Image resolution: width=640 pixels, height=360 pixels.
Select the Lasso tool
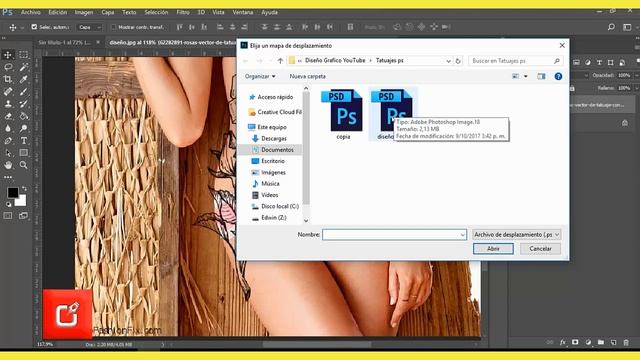pos(8,67)
